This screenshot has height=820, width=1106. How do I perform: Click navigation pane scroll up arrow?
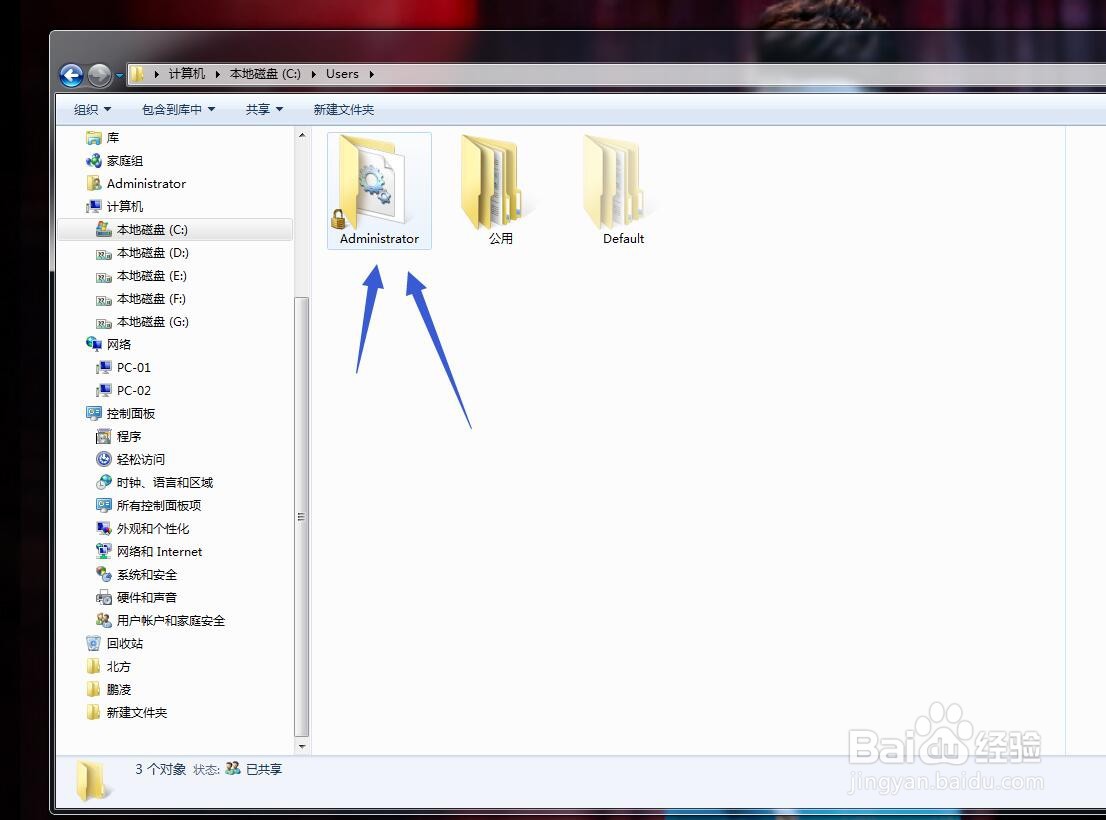(302, 135)
